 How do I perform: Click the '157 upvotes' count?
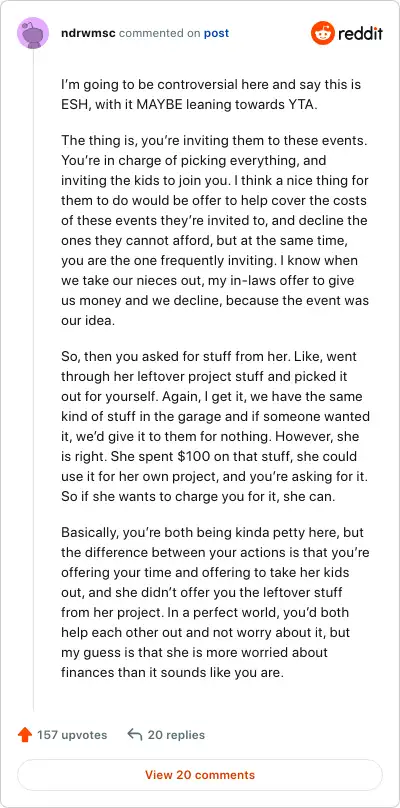[x=72, y=735]
